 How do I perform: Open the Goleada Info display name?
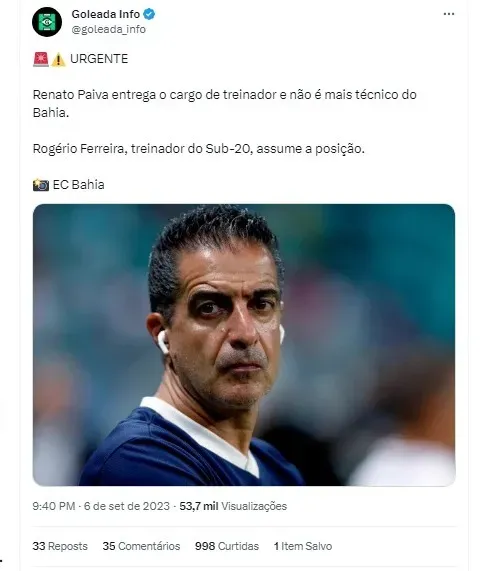tap(106, 14)
